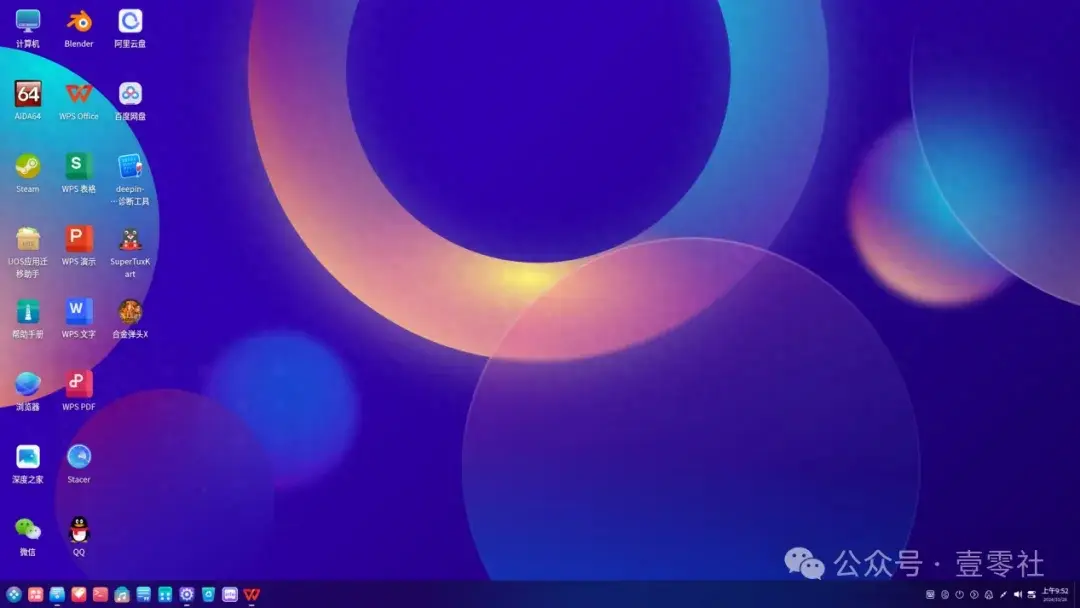Open the 浏览器 desktop icon

coord(28,391)
